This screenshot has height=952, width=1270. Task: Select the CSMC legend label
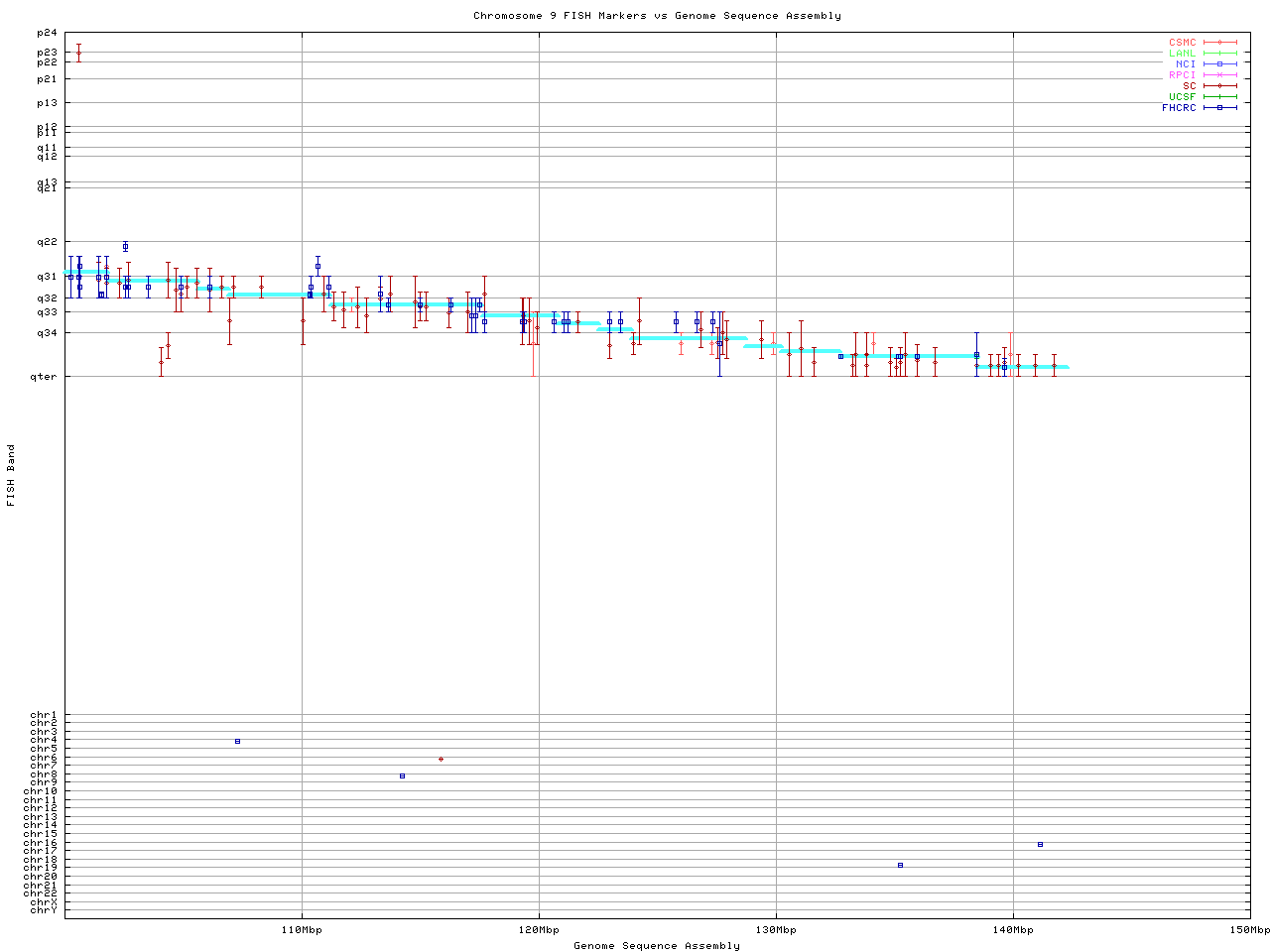(x=1182, y=43)
